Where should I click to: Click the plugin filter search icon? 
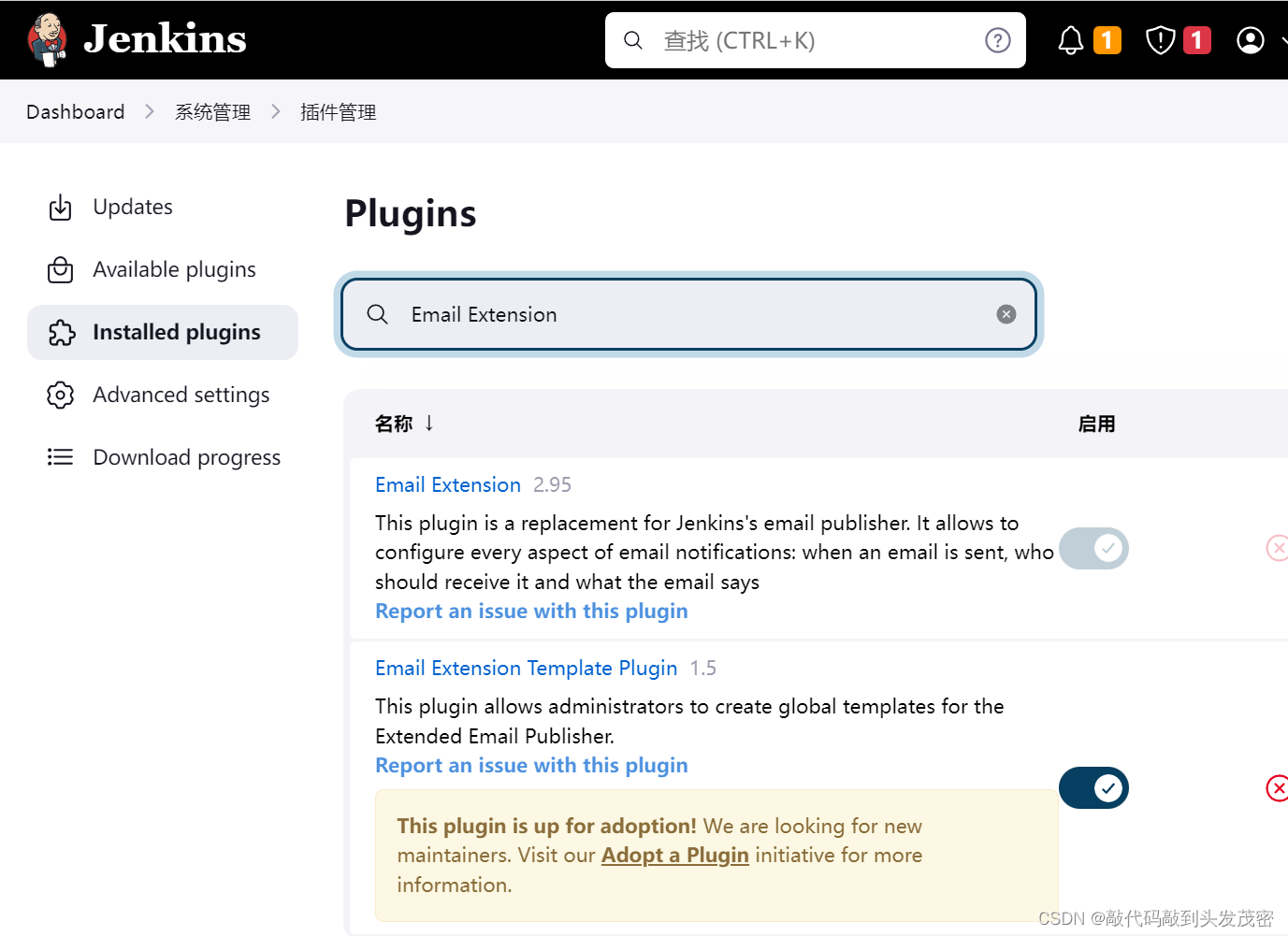[x=378, y=314]
